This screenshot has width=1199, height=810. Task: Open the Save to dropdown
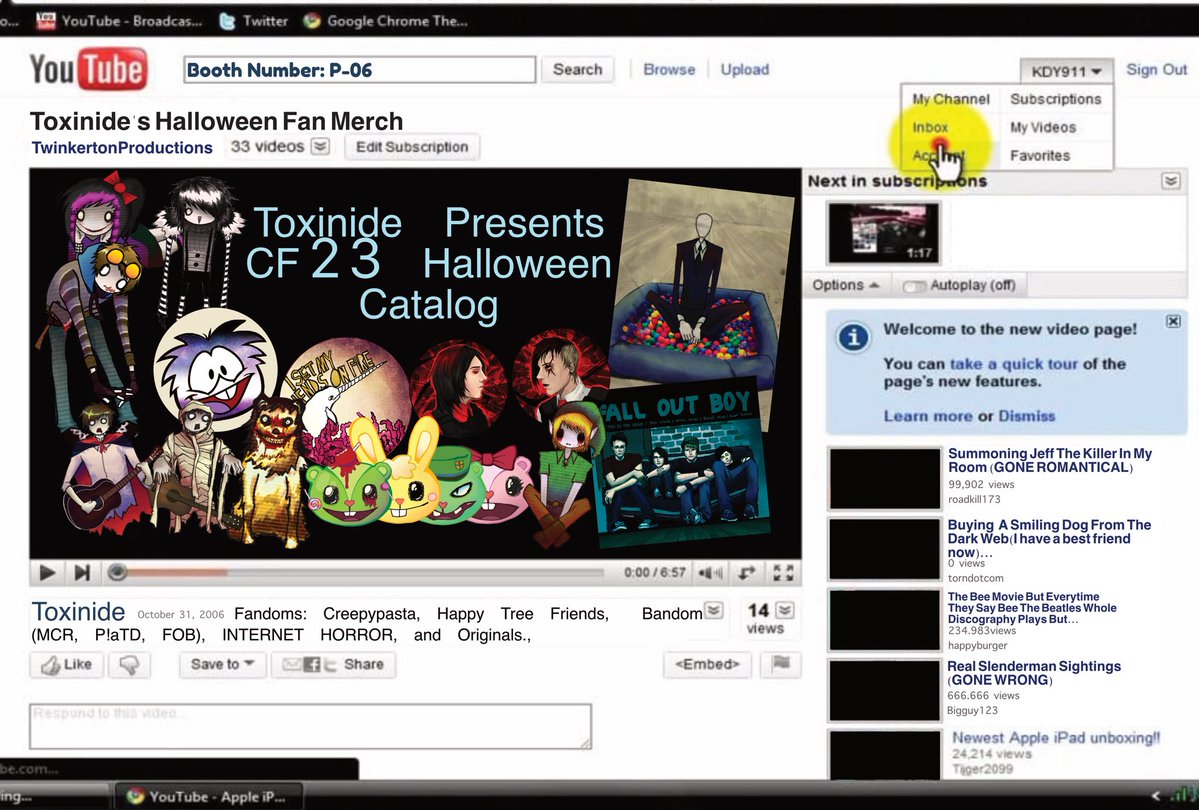(x=223, y=665)
